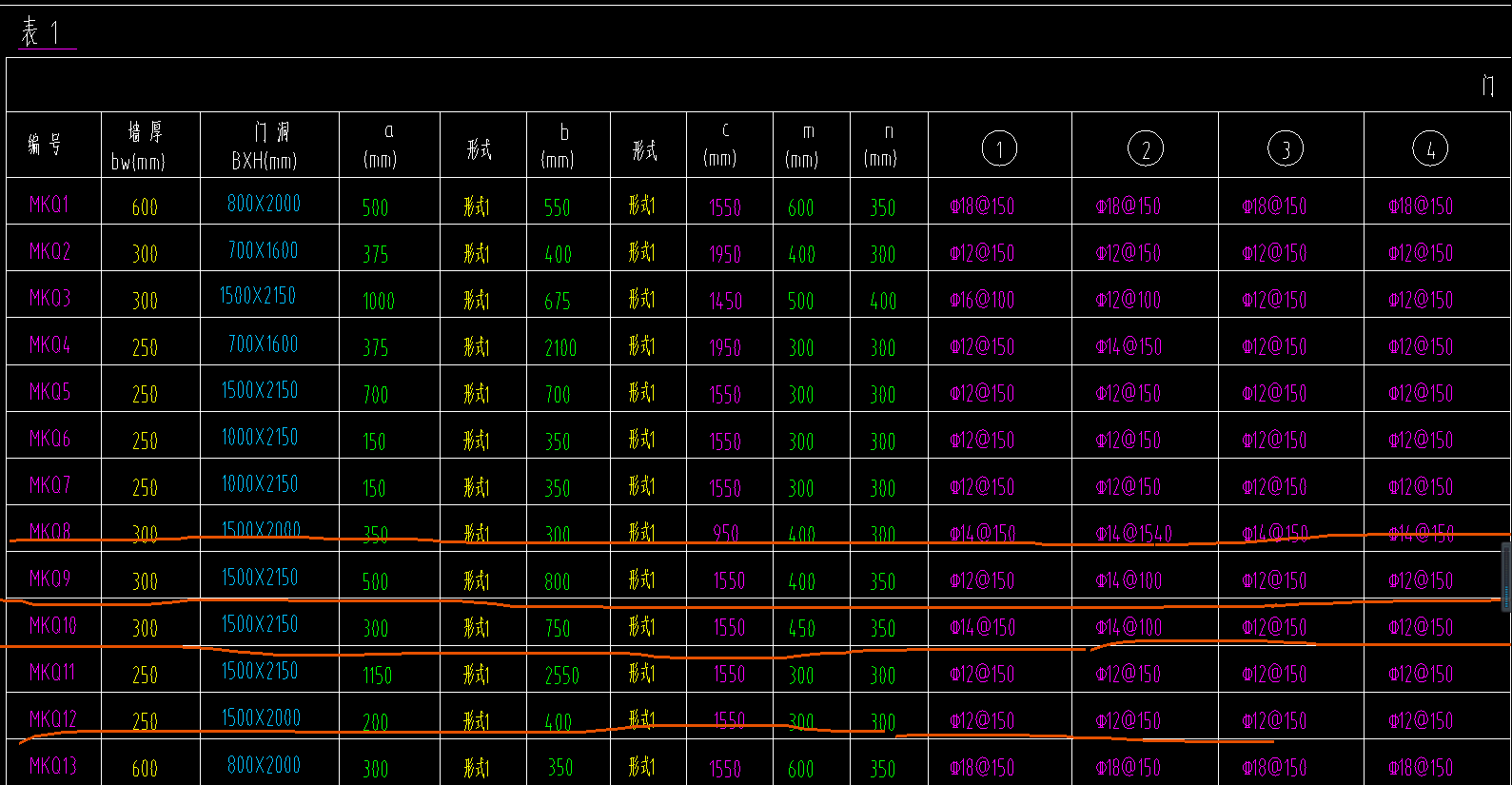Click the circled 4 column header

pyautogui.click(x=1430, y=148)
